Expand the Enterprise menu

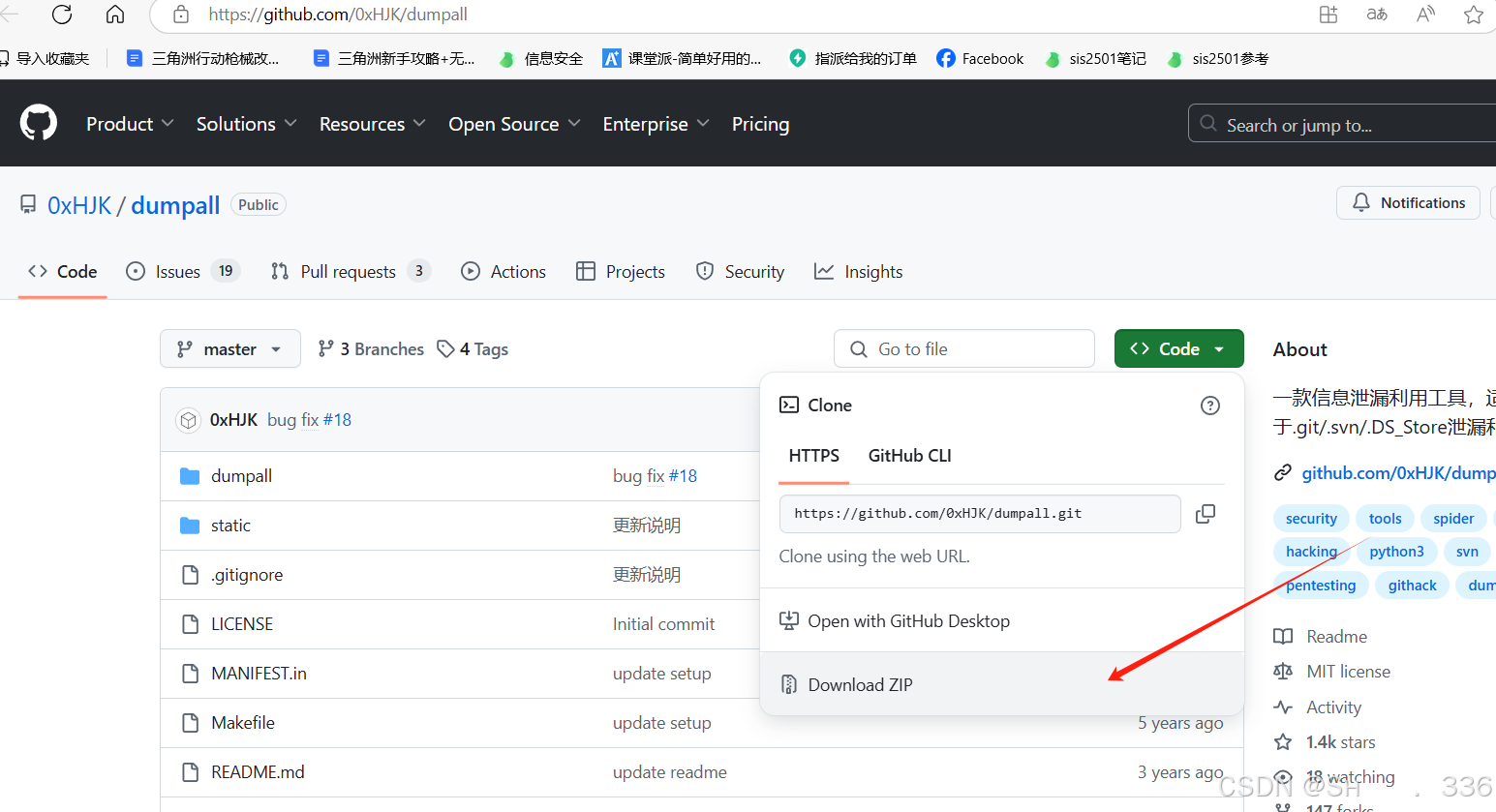[656, 124]
